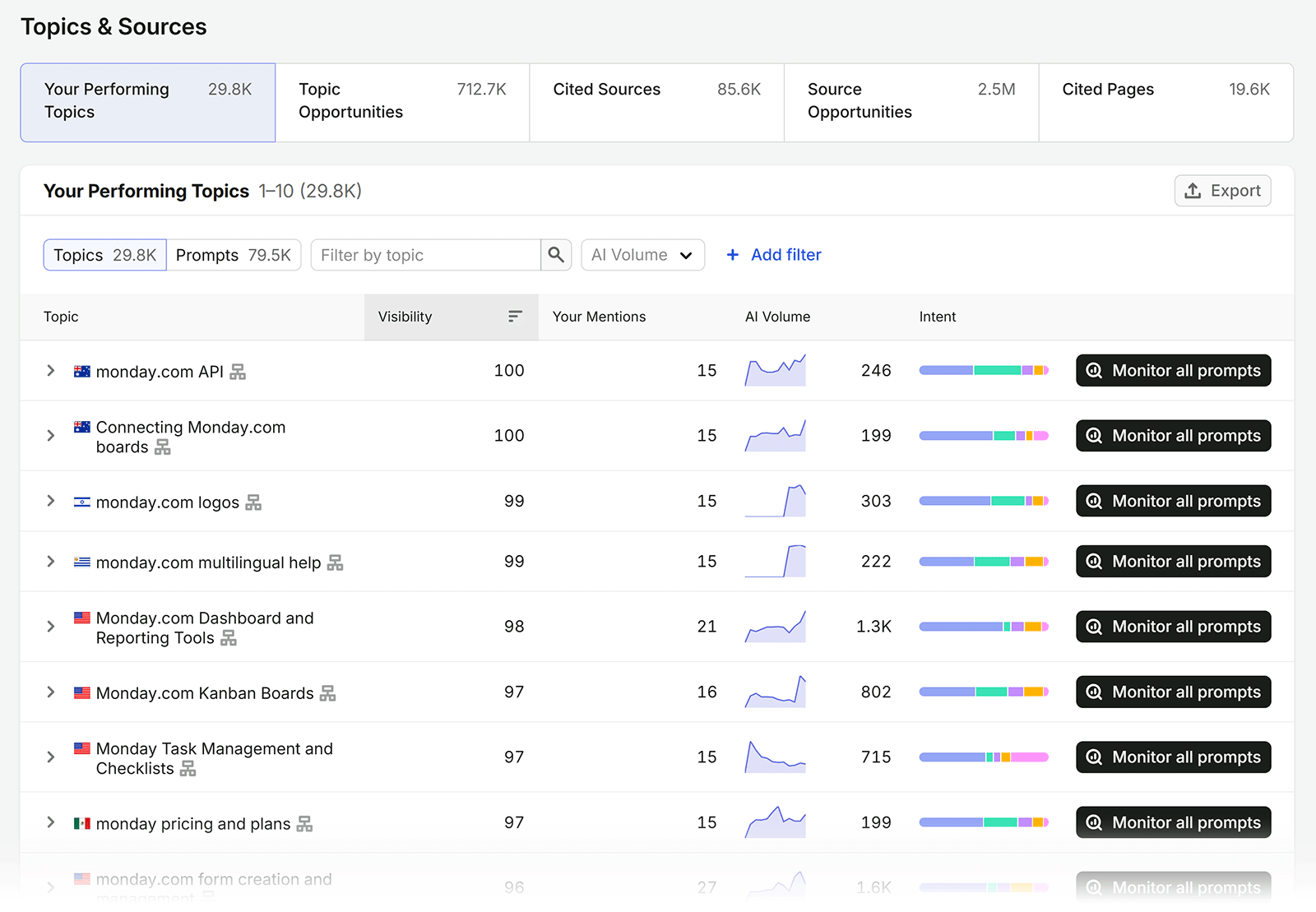Click the intent bar for monday.com API
The width and height of the screenshot is (1316, 912).
984,371
